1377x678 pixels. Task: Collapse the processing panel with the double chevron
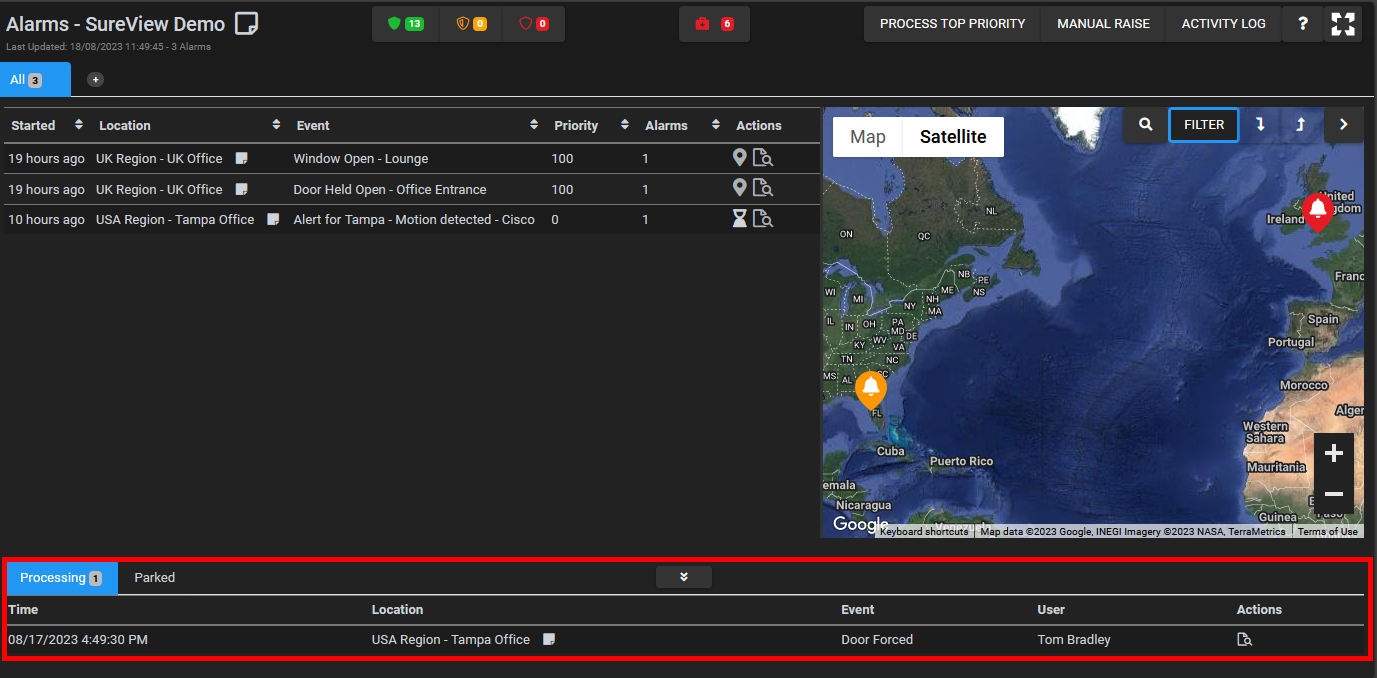tap(684, 577)
